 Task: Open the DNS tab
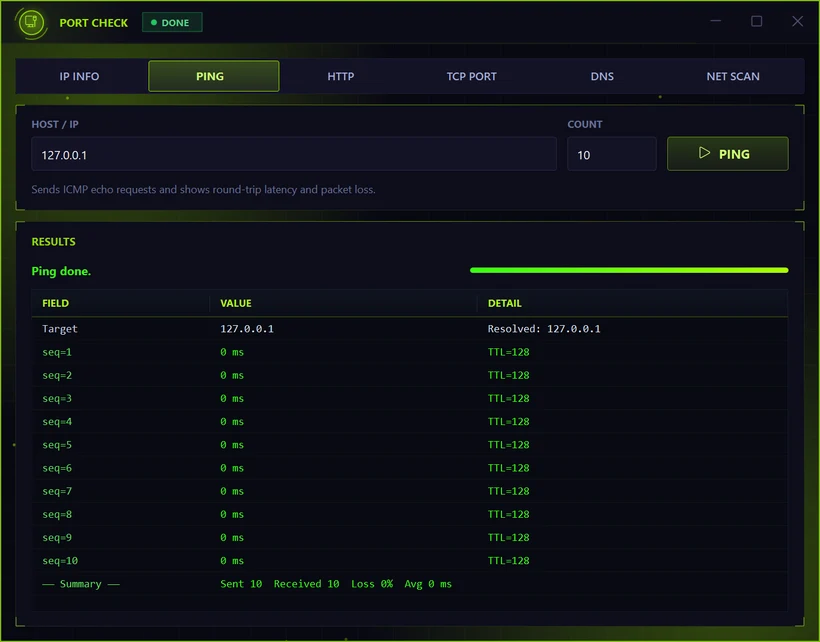(602, 76)
